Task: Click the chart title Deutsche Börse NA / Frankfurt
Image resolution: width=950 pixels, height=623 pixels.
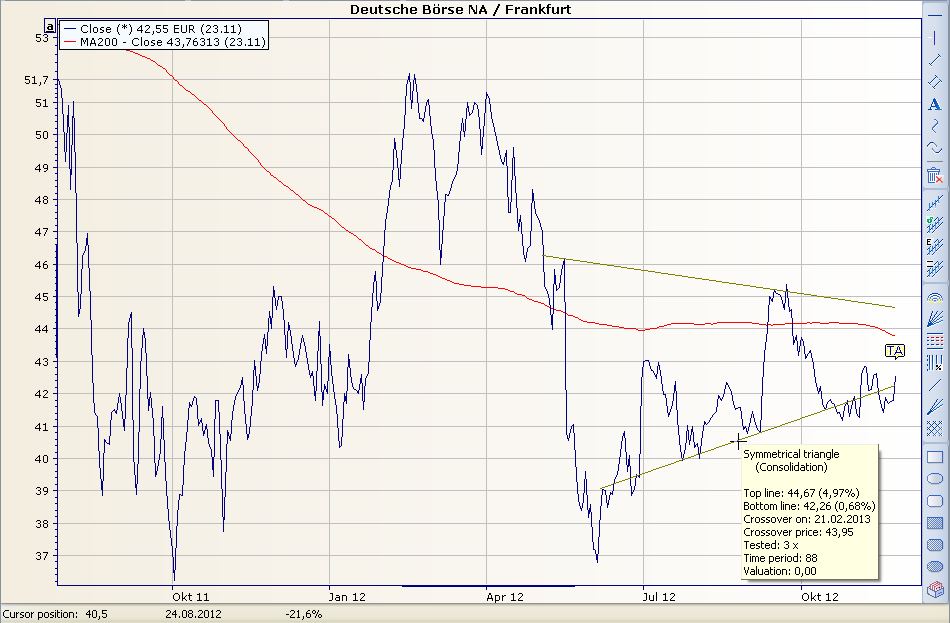Action: (x=461, y=9)
